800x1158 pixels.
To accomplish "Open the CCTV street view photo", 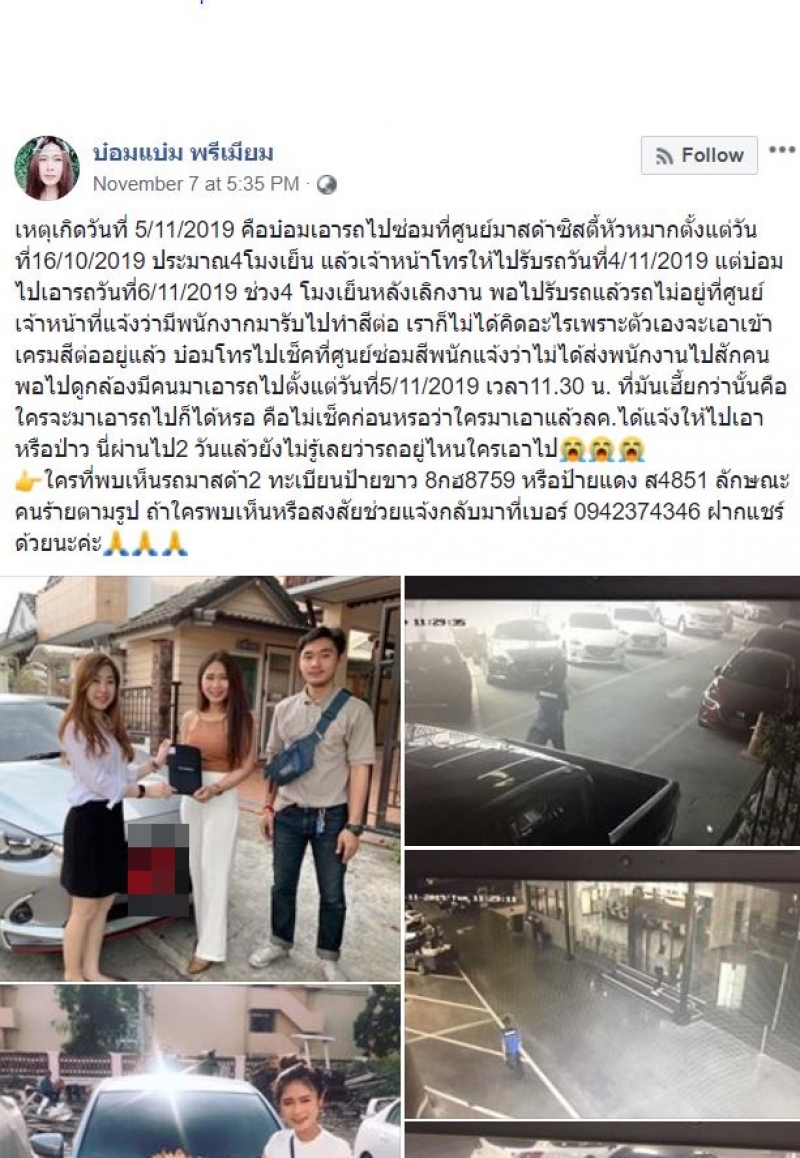I will pyautogui.click(x=602, y=984).
